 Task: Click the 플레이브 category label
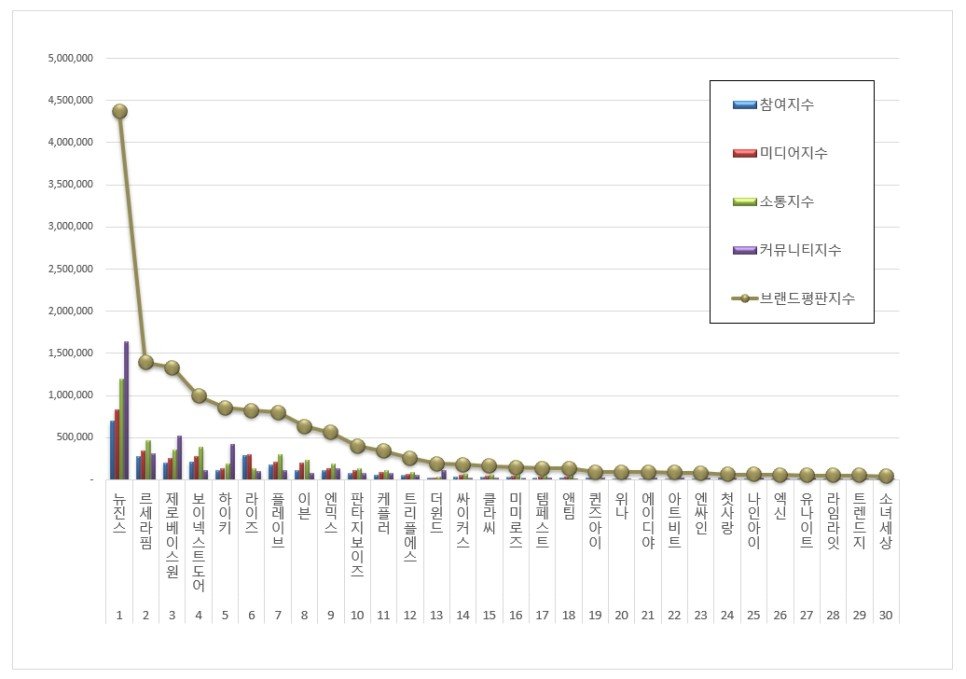[278, 520]
